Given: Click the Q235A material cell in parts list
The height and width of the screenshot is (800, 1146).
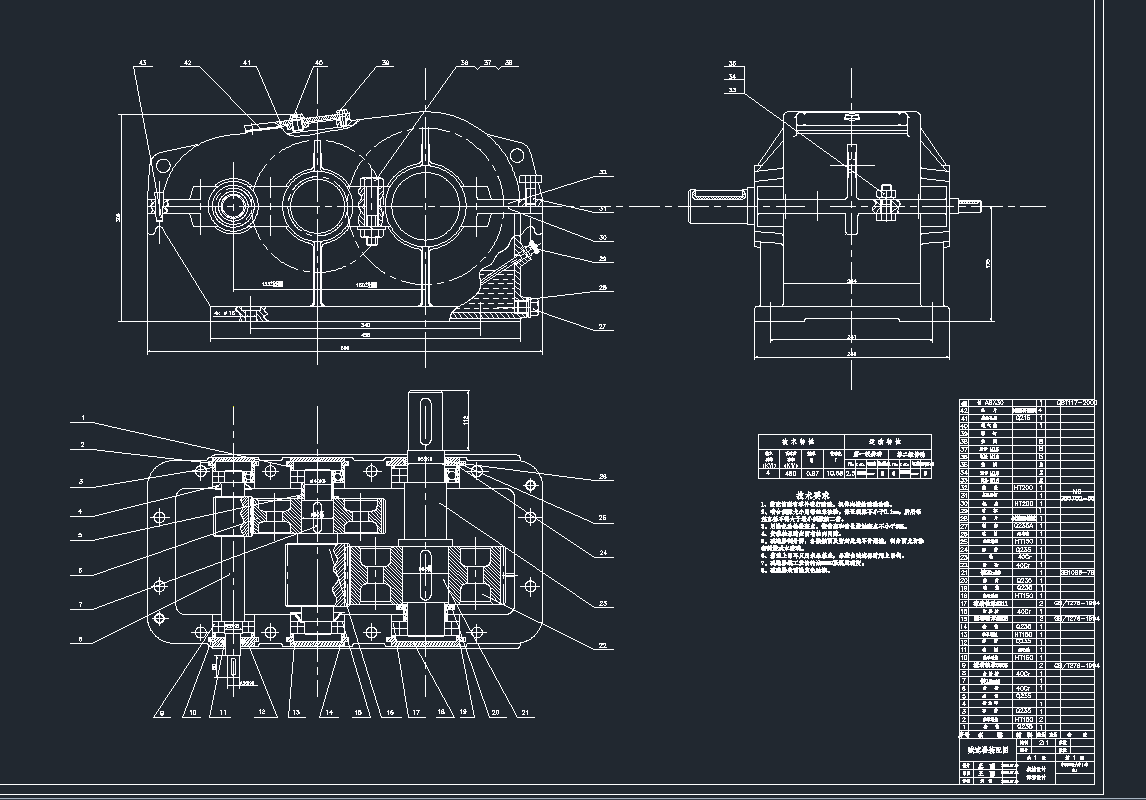Looking at the screenshot, I should click(x=1023, y=524).
